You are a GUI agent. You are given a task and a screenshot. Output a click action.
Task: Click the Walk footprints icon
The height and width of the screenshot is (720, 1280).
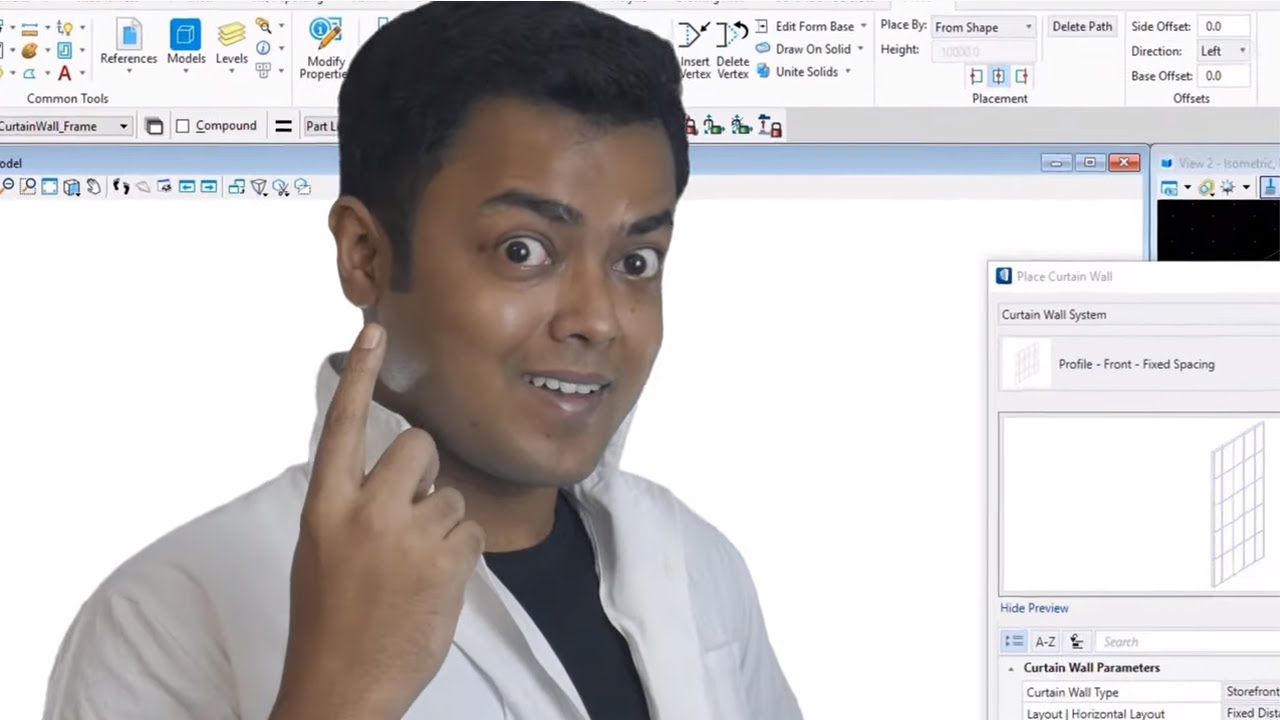pos(121,187)
